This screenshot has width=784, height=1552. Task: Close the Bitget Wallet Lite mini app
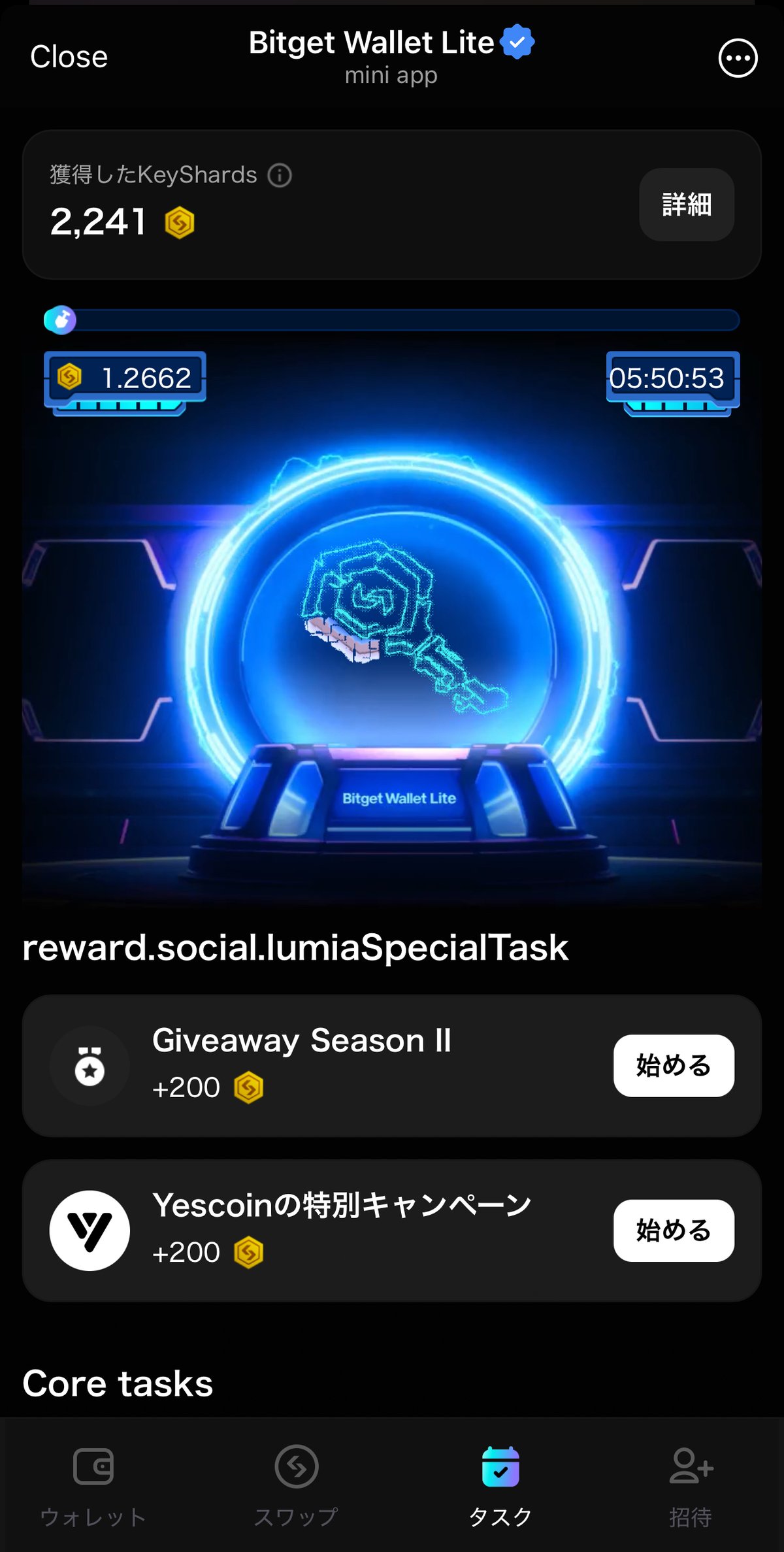(x=69, y=57)
